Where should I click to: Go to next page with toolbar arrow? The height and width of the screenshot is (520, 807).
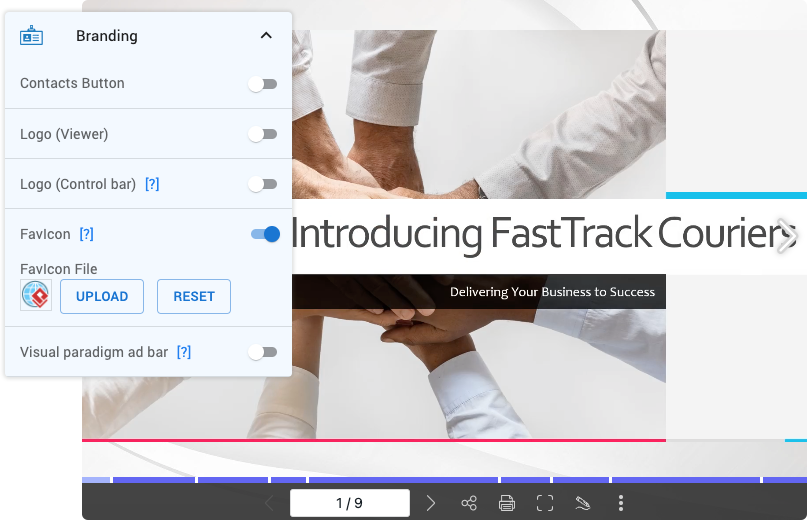click(x=431, y=503)
